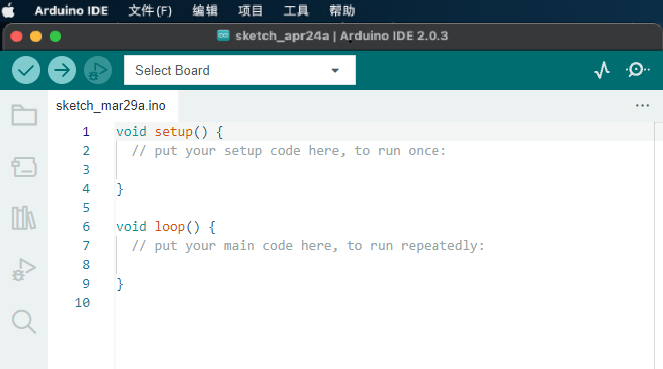Image resolution: width=663 pixels, height=369 pixels.
Task: Open the 项目 menu
Action: (250, 11)
